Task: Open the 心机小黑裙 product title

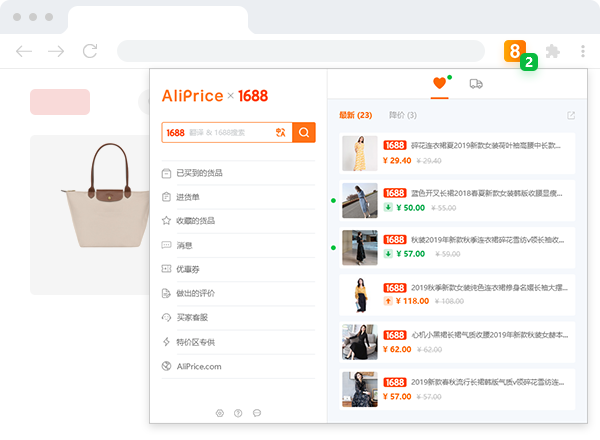Action: click(x=489, y=335)
